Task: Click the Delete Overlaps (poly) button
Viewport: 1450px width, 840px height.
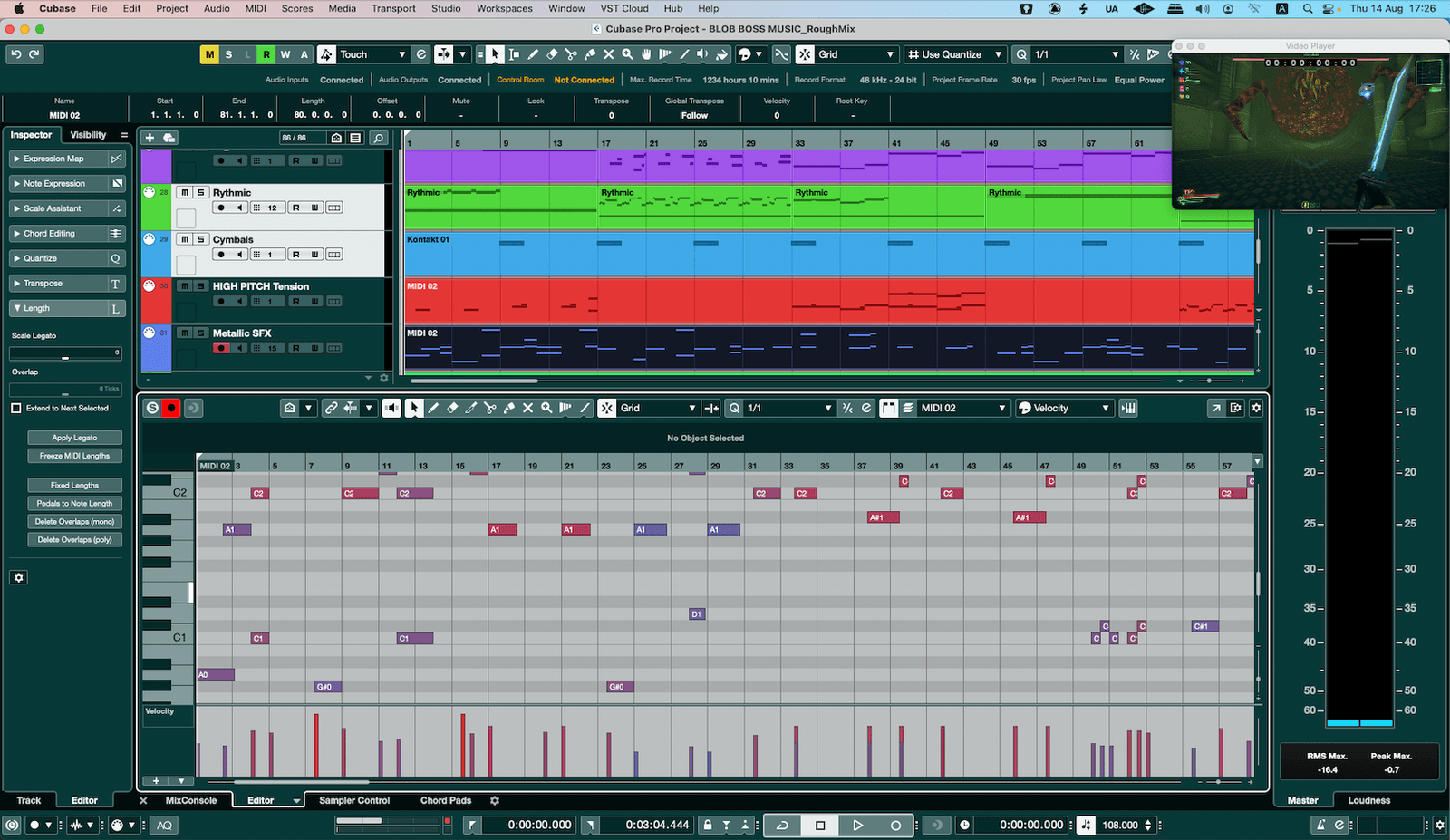Action: (74, 539)
